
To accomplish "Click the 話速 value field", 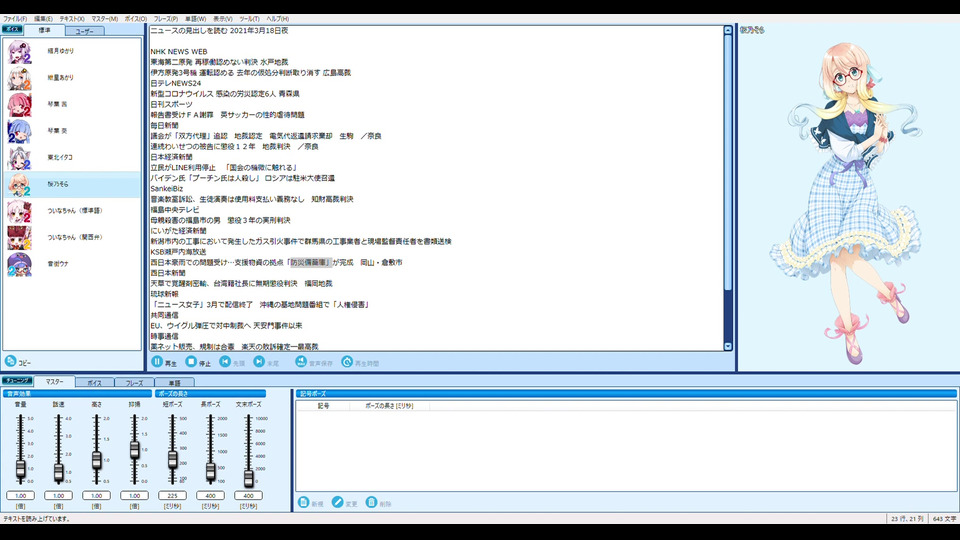I will click(x=58, y=495).
